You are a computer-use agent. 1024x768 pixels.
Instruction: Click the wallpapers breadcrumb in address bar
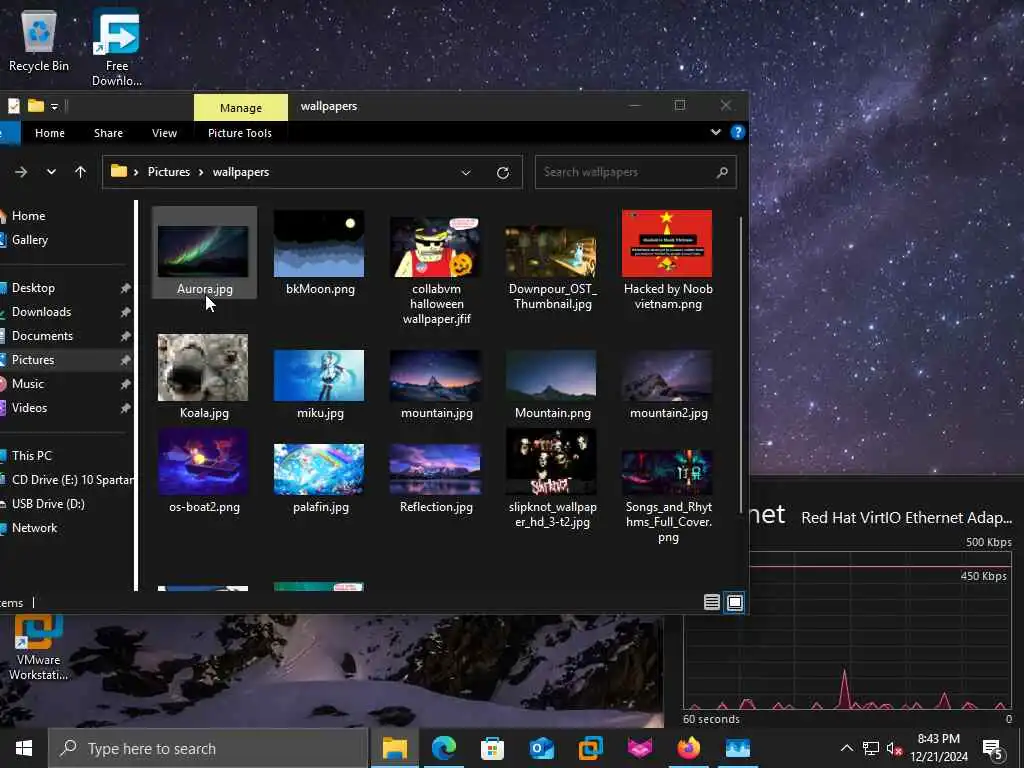[x=241, y=172]
